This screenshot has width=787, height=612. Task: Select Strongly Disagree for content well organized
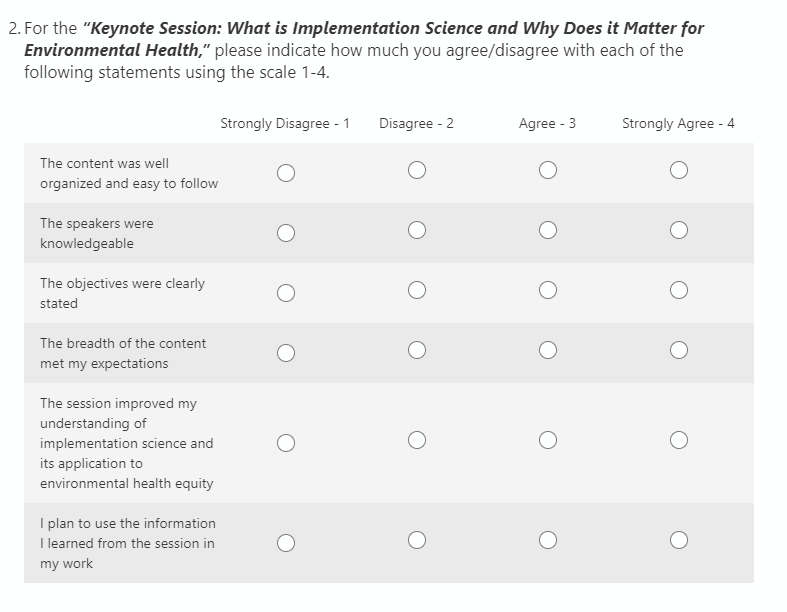(x=286, y=173)
